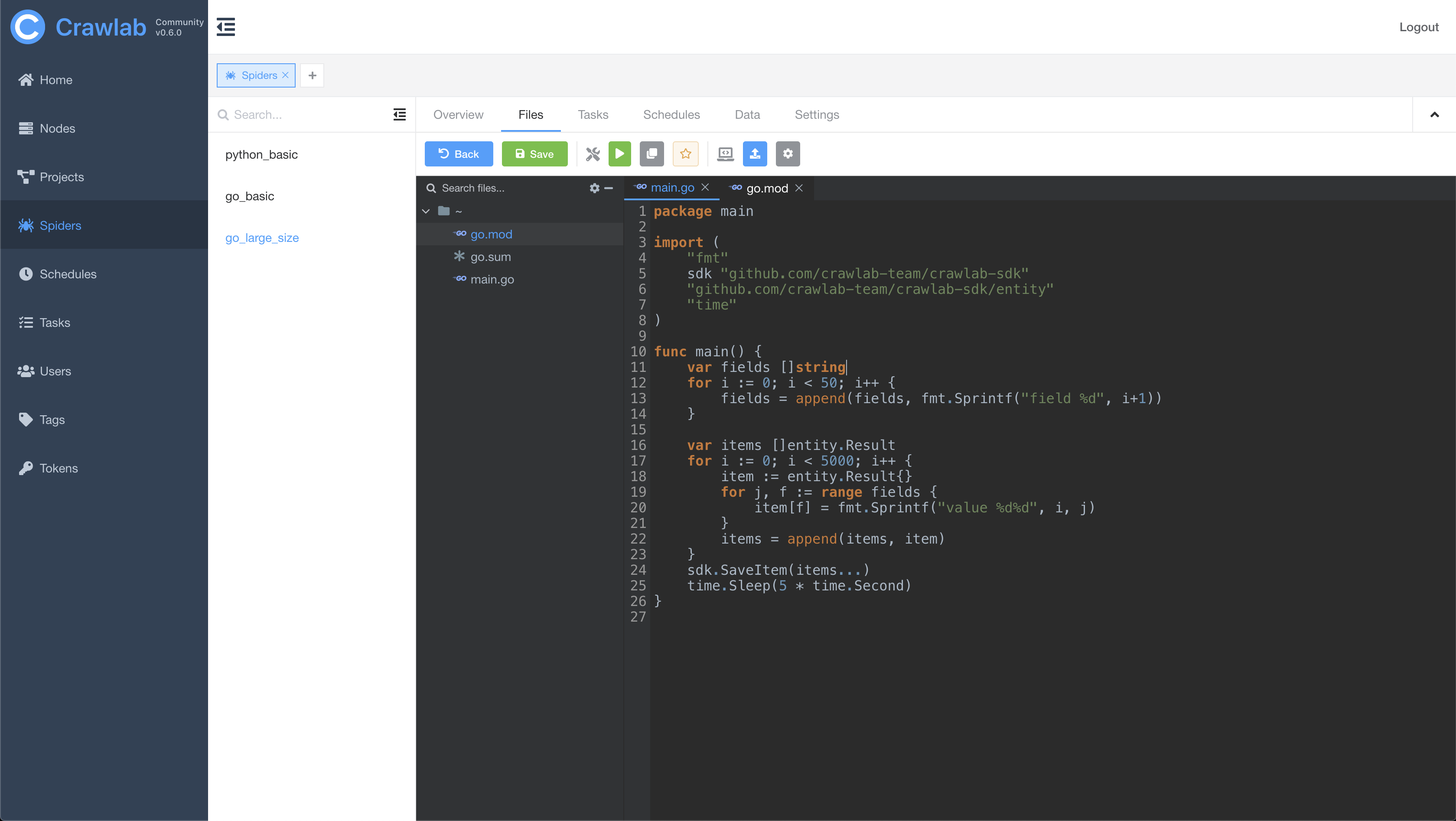Open file explorer settings gear icon
The image size is (1456, 821).
594,188
